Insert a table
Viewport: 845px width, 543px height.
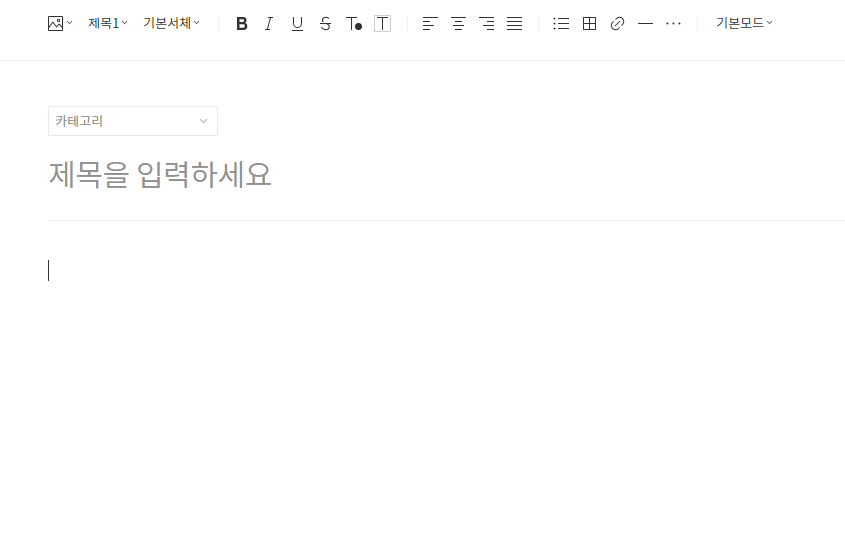[590, 24]
